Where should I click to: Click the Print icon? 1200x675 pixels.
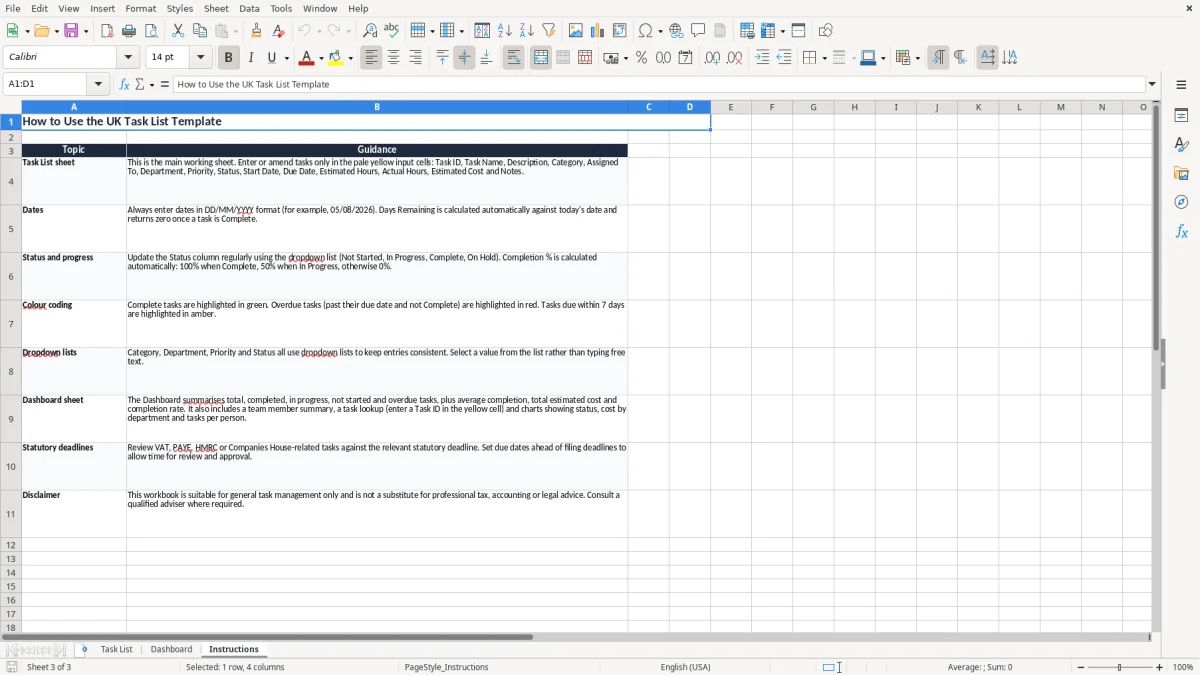(x=129, y=31)
